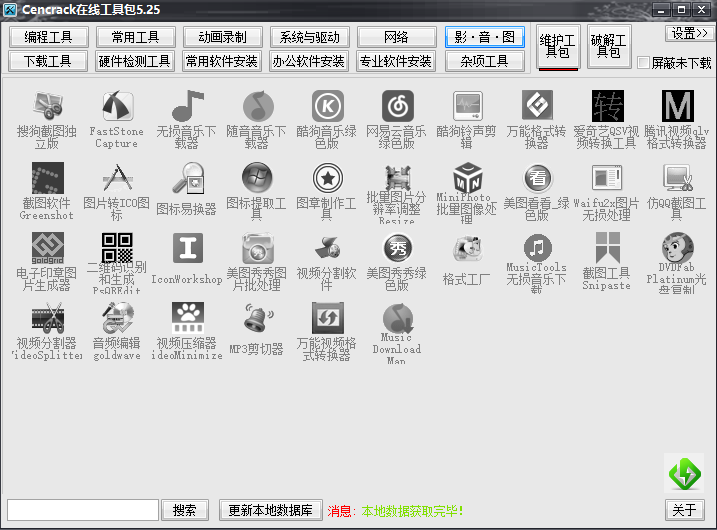Screen dimensions: 717x530
Task: Select the 影·音·图 category
Action: [x=485, y=37]
